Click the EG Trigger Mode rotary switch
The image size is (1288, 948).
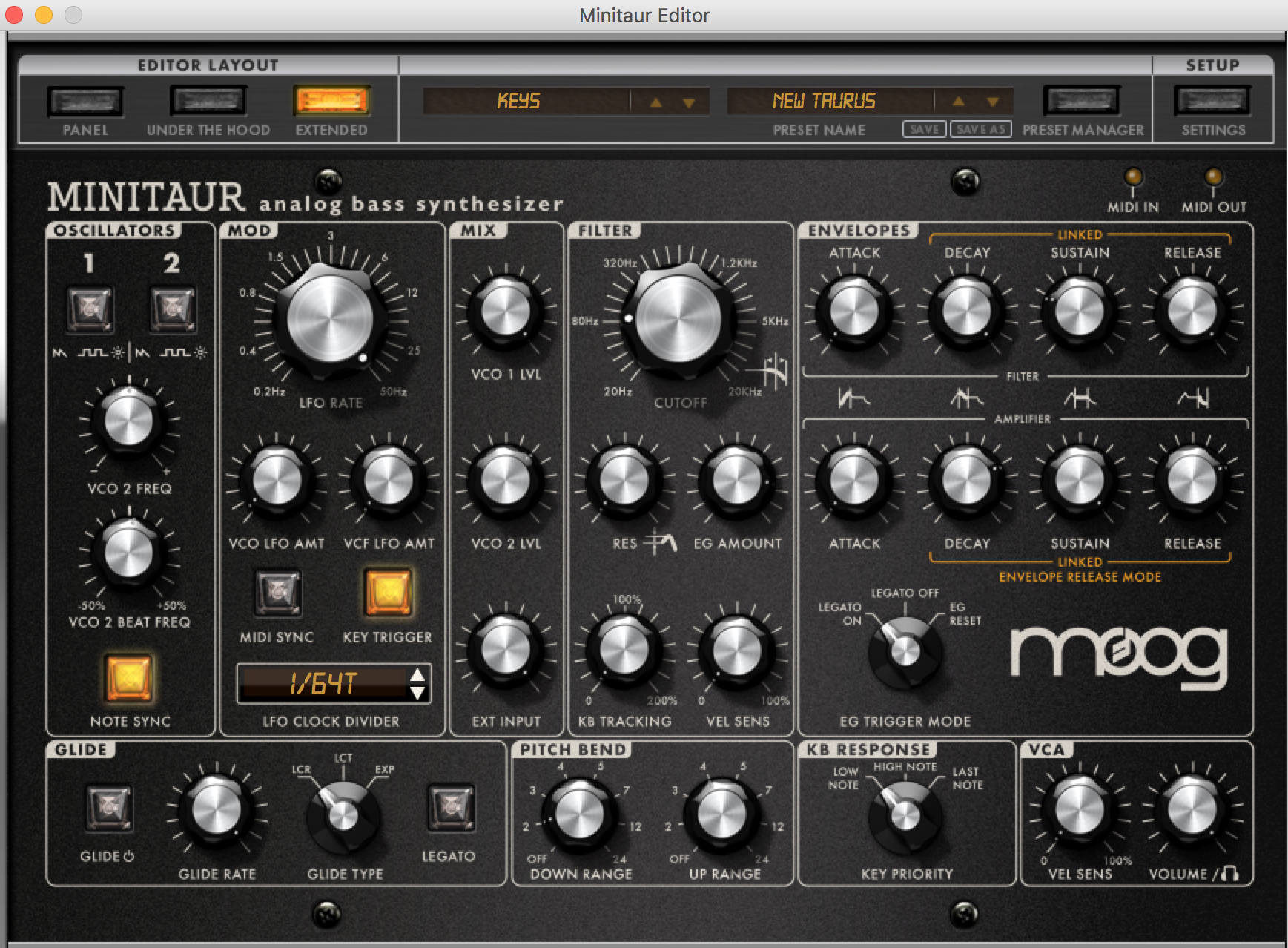click(x=905, y=651)
